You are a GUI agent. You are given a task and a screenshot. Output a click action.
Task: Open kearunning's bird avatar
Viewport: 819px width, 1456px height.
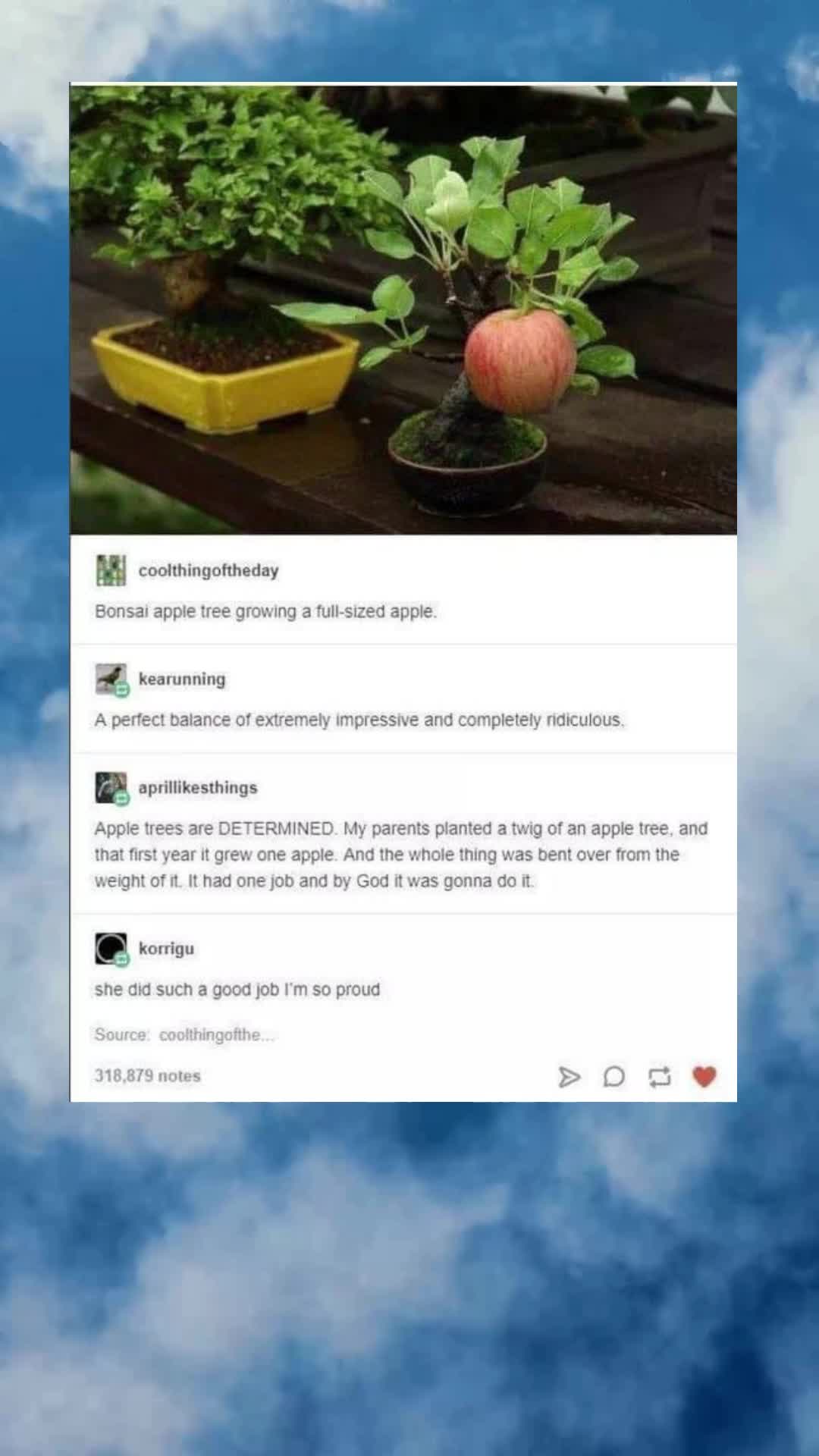[111, 679]
